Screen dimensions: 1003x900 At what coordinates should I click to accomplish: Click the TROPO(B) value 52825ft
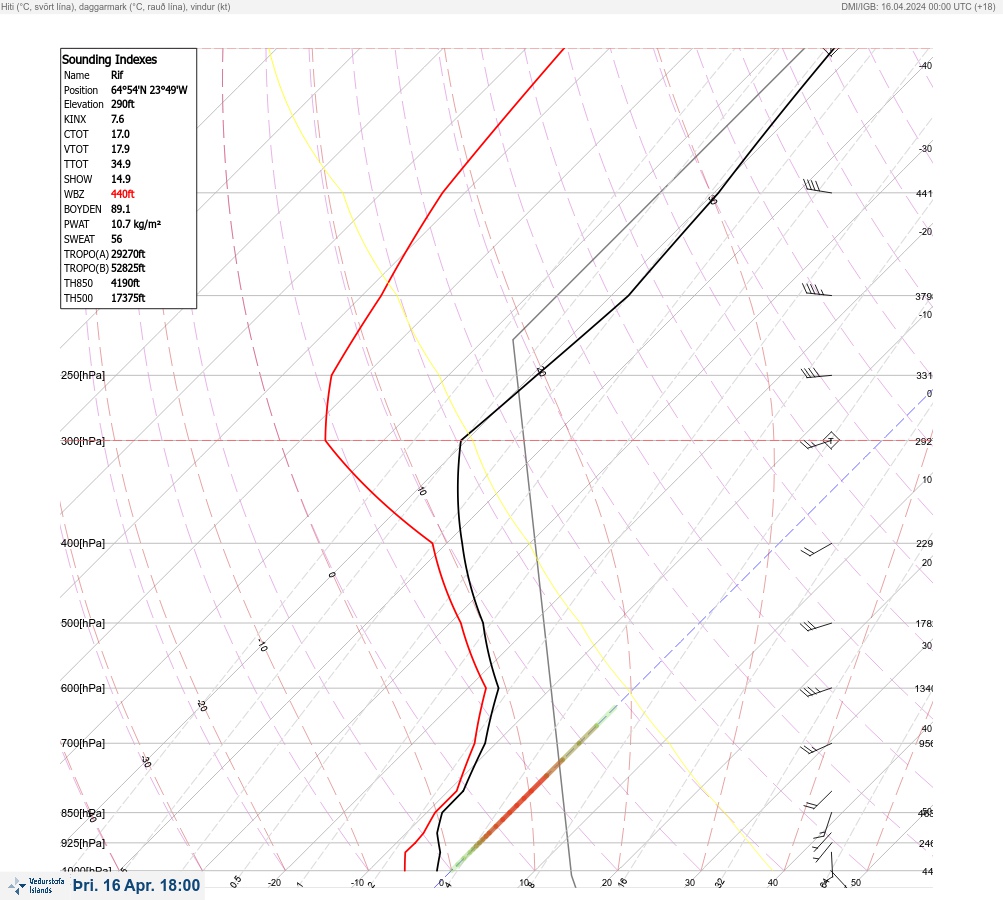click(128, 268)
